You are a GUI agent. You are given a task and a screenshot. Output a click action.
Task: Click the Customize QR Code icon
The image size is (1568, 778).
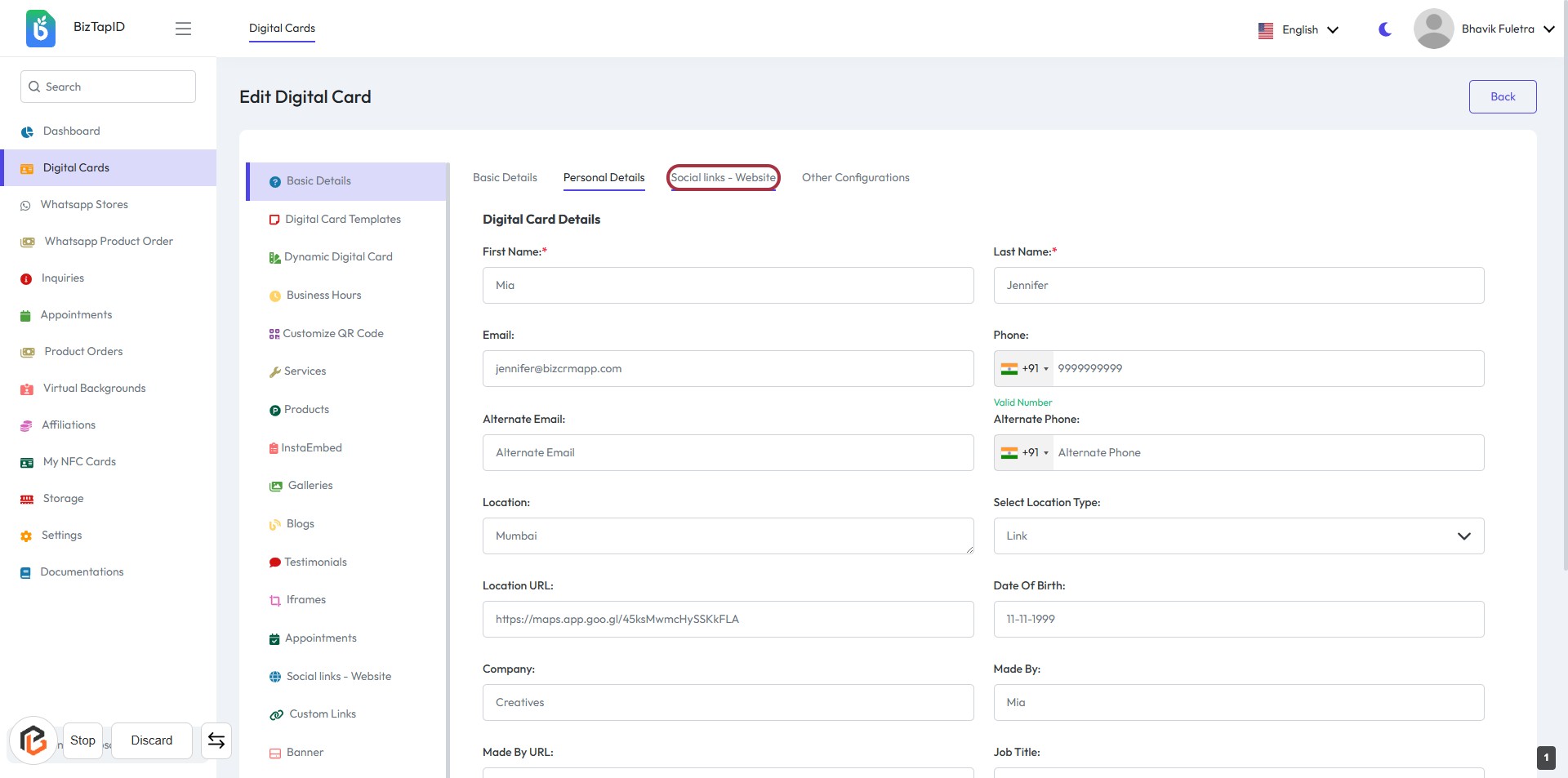pyautogui.click(x=274, y=334)
